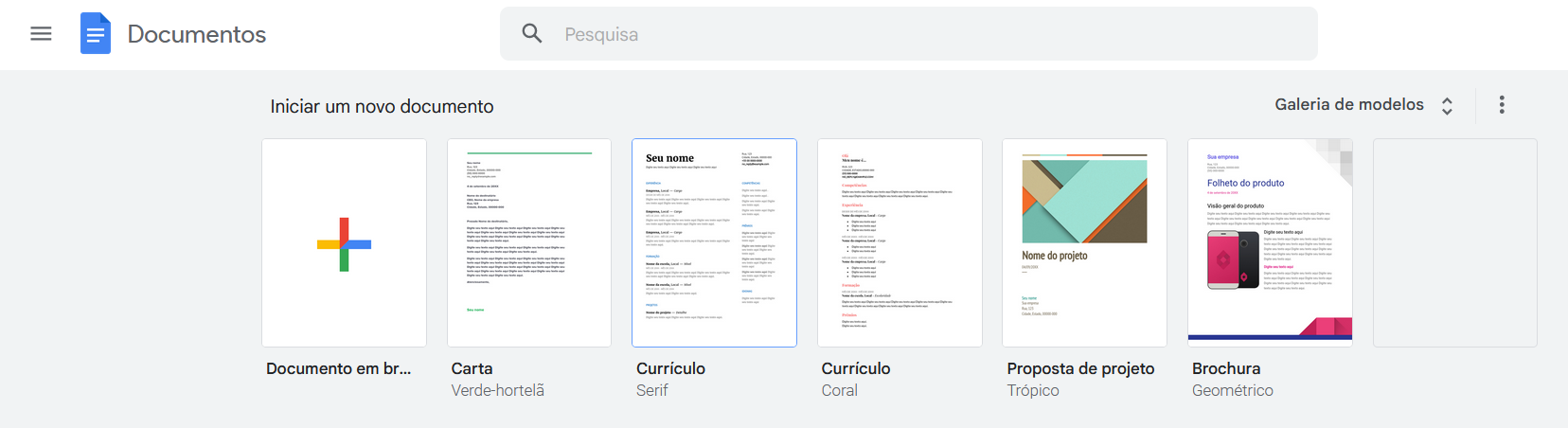Click the Verde-hortelã subtitle text
The image size is (1568, 428).
coord(498,390)
